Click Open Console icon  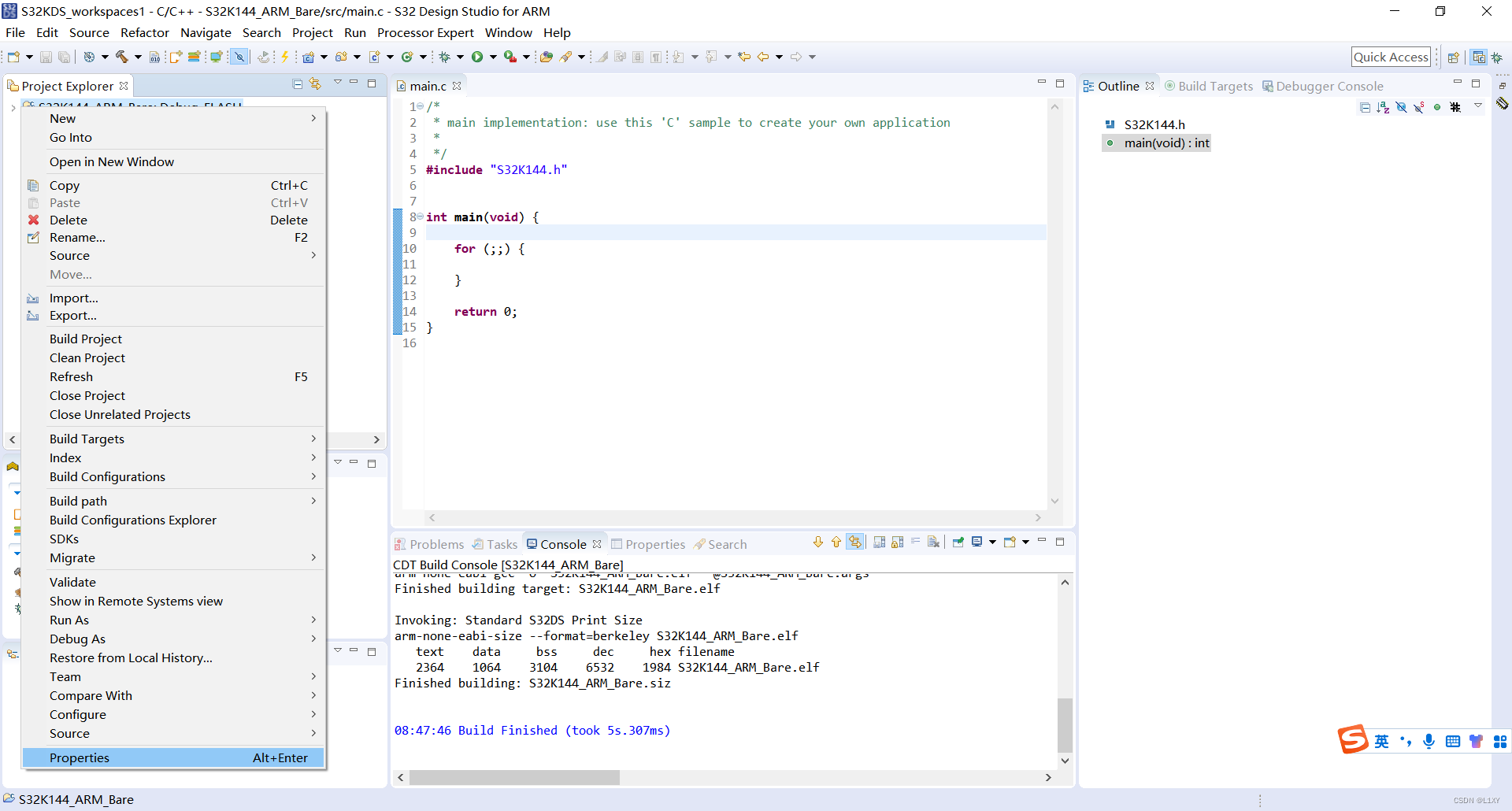pos(1010,542)
